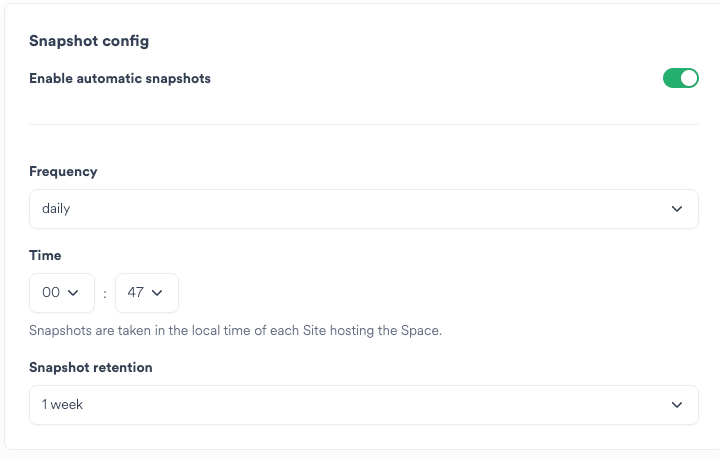720x459 pixels.
Task: Click the Snapshot retention label
Action: click(x=91, y=367)
